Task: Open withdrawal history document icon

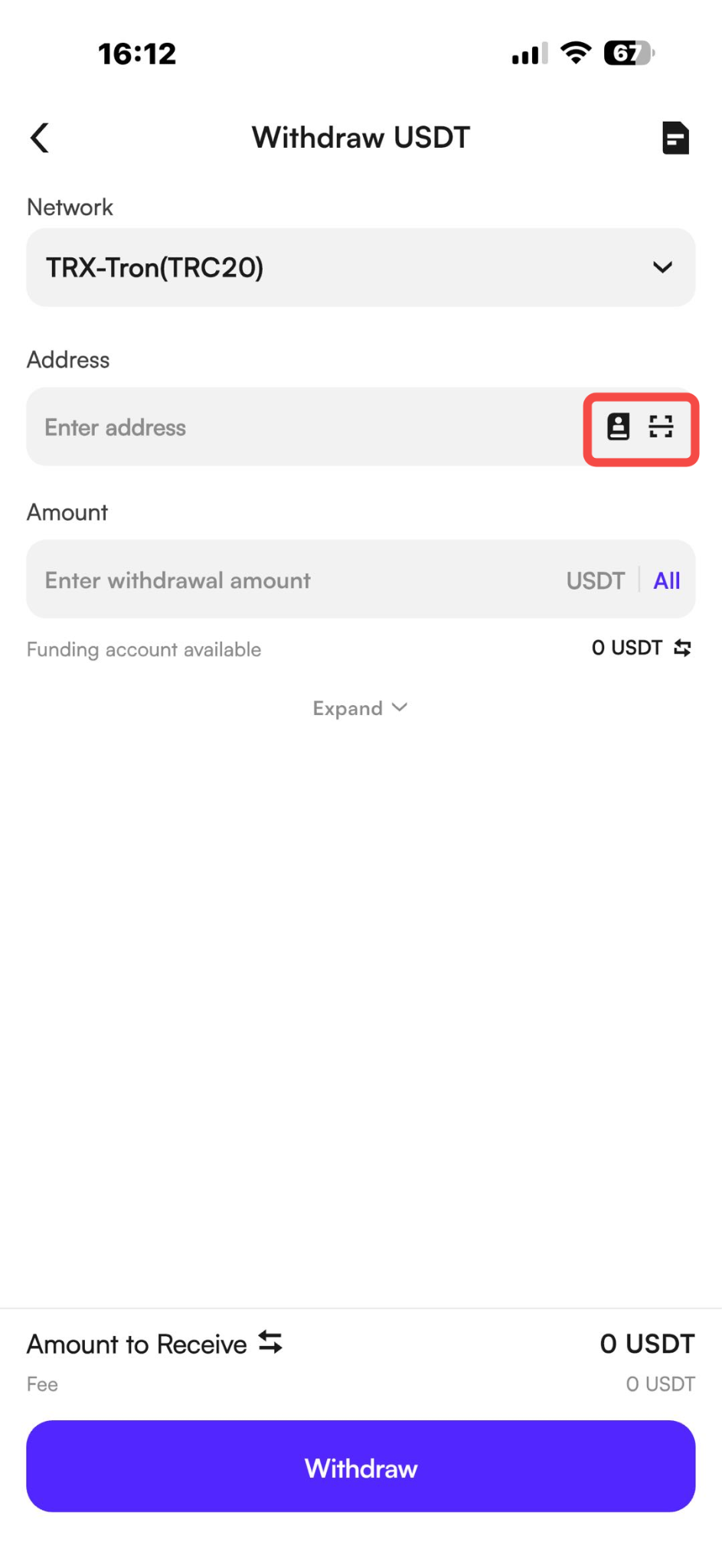Action: [675, 138]
